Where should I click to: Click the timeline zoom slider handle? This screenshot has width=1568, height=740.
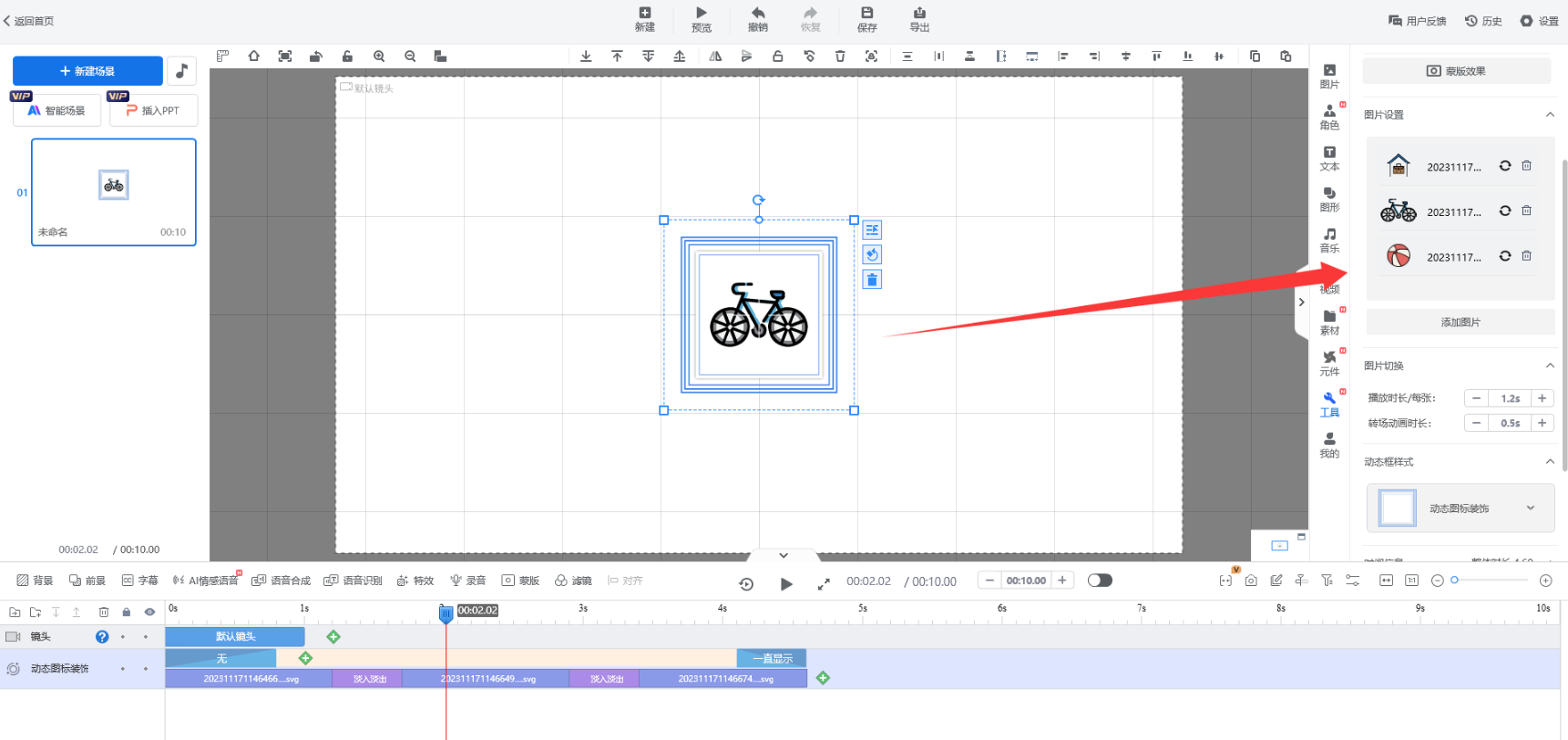1455,581
